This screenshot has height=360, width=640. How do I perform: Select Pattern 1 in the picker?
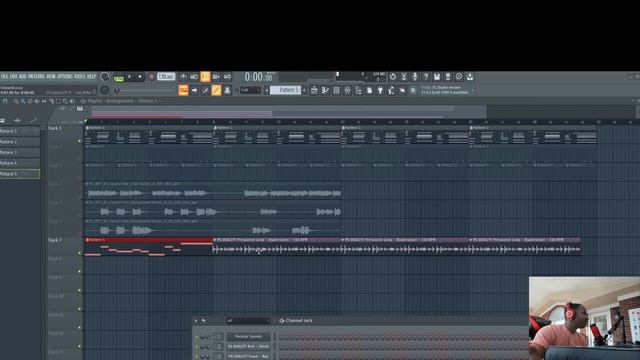[x=20, y=131]
